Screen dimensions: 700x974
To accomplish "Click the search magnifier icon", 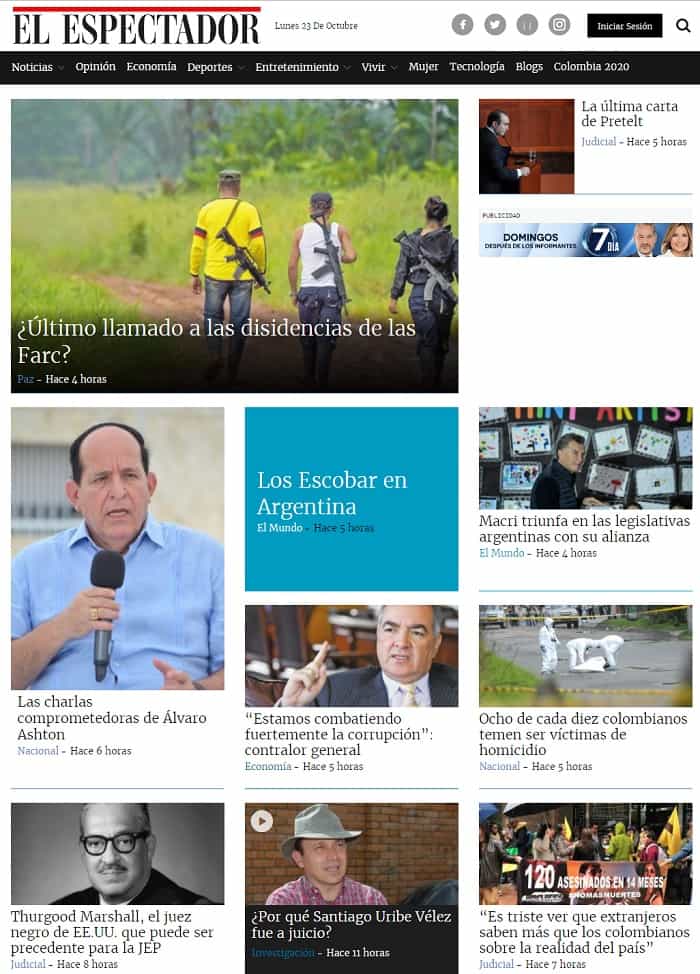I will (x=683, y=25).
